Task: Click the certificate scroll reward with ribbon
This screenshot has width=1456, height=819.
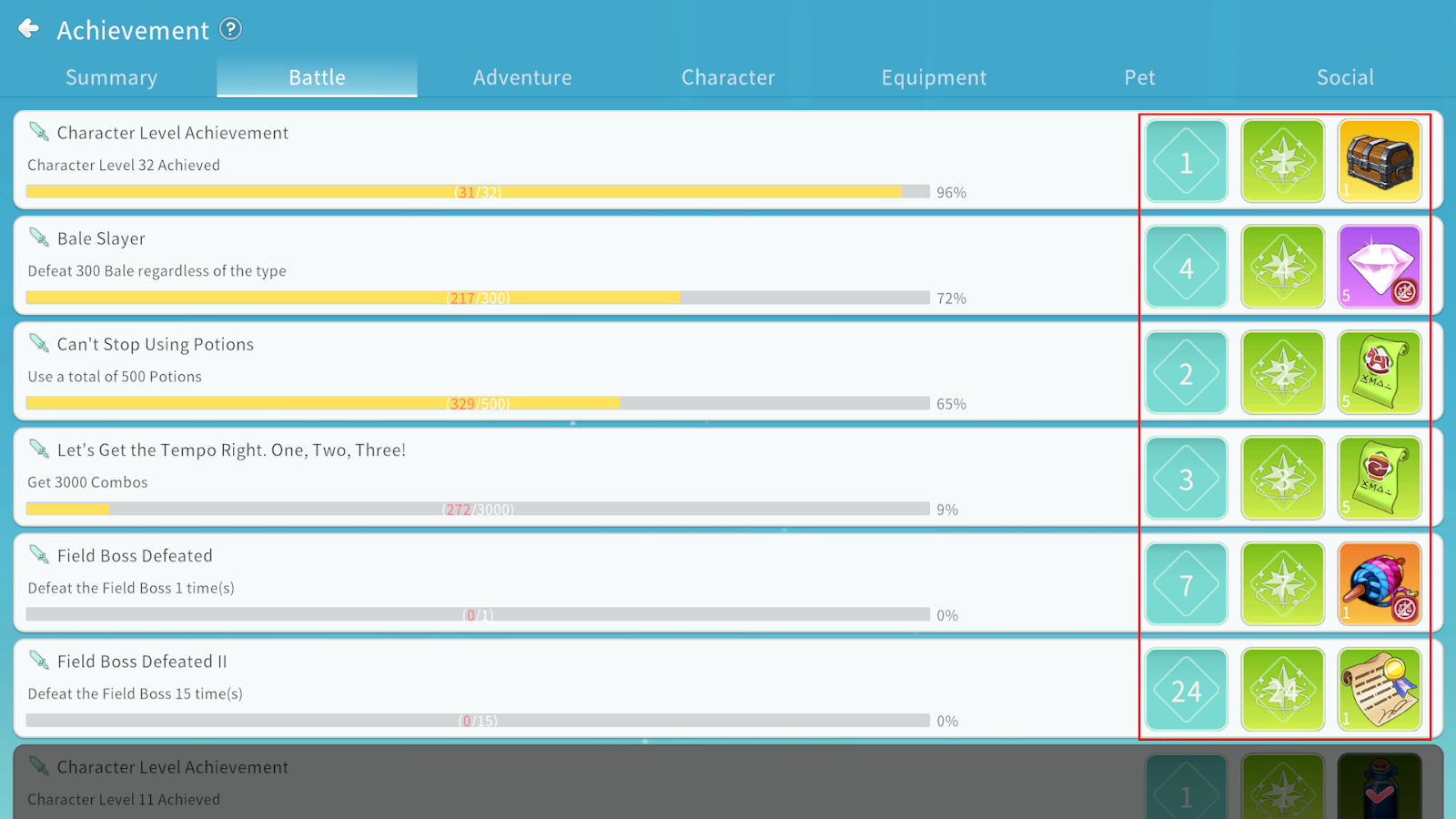Action: 1379,689
